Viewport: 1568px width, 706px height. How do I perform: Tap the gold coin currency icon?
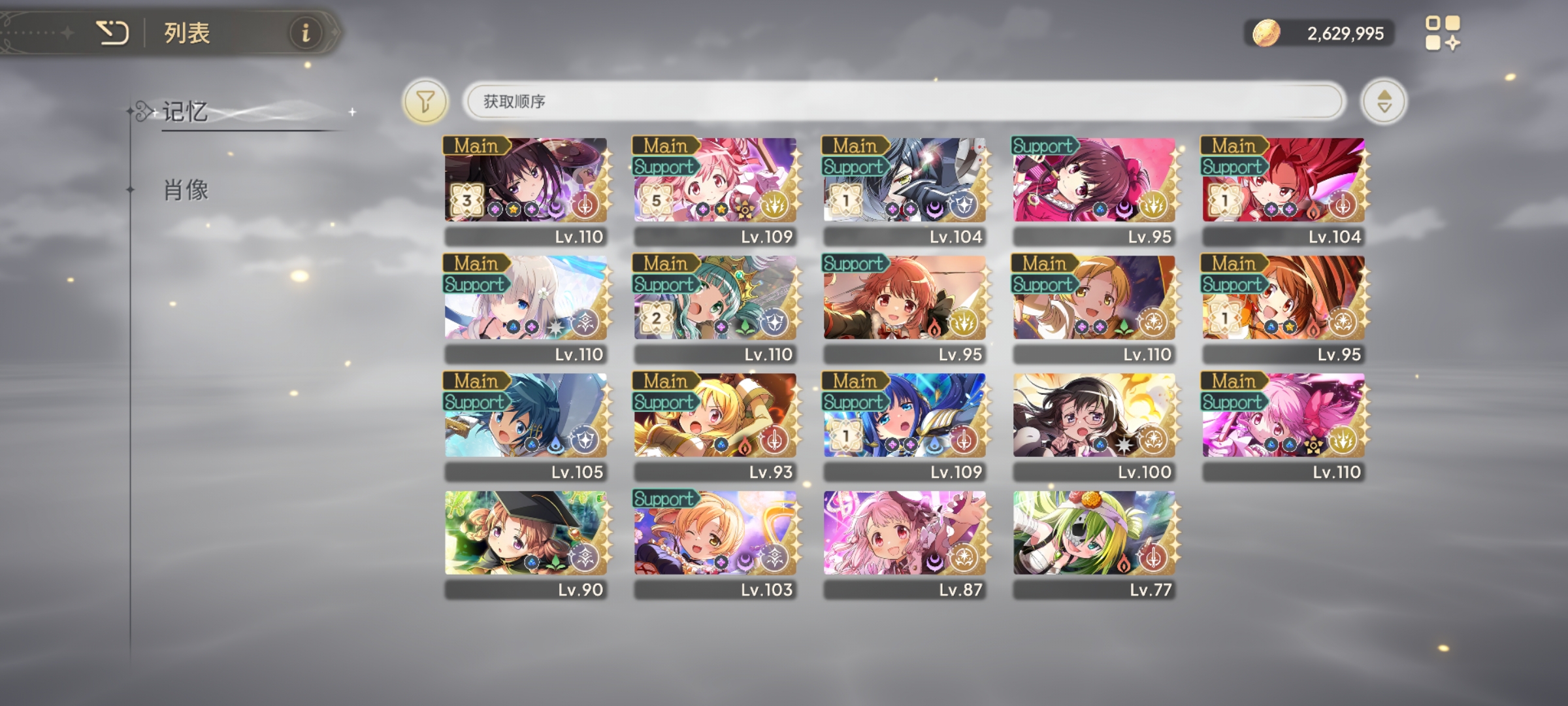[1266, 33]
